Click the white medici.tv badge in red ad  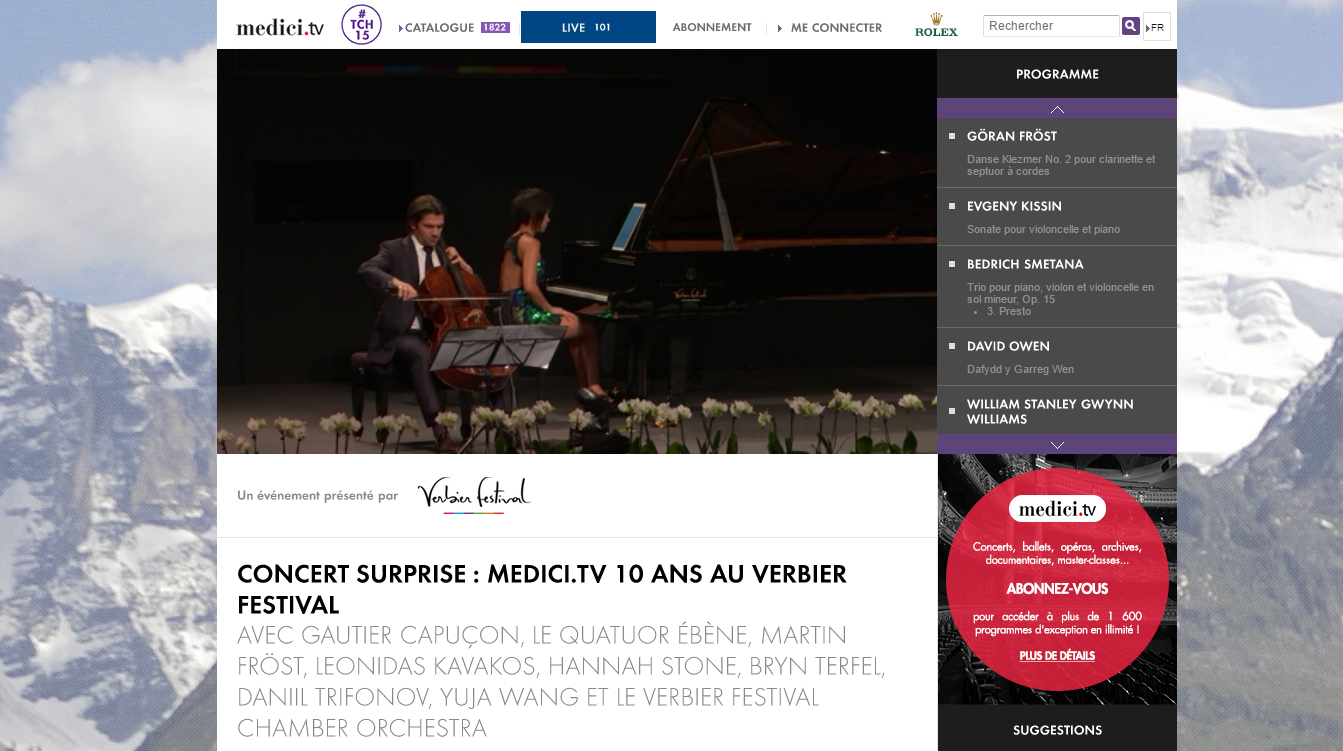[x=1057, y=509]
